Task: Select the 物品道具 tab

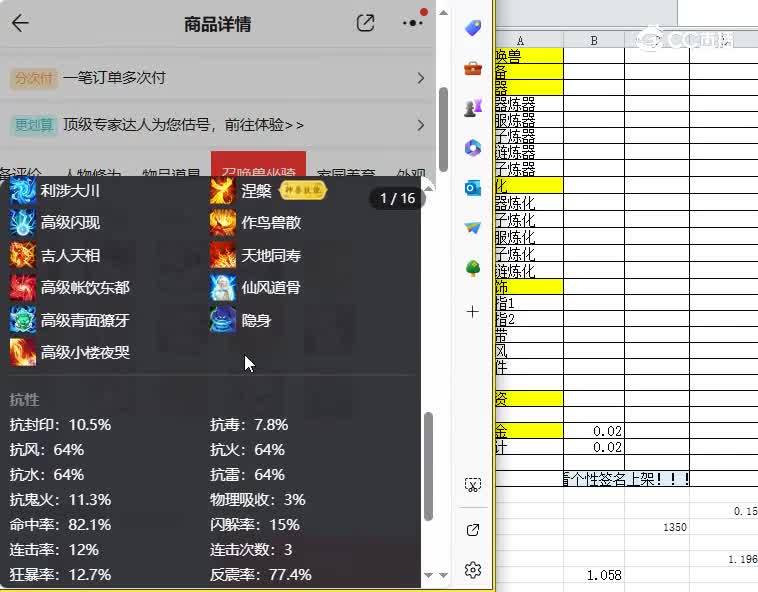Action: pyautogui.click(x=172, y=172)
